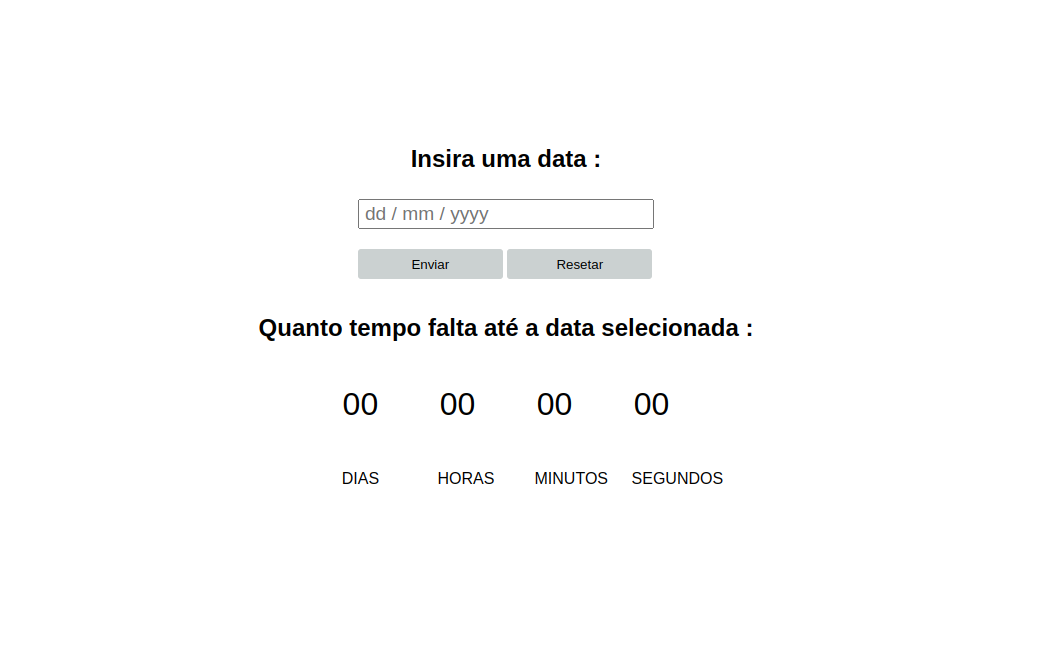
Task: Click the word 'selecionada' in the heading
Action: tap(669, 328)
